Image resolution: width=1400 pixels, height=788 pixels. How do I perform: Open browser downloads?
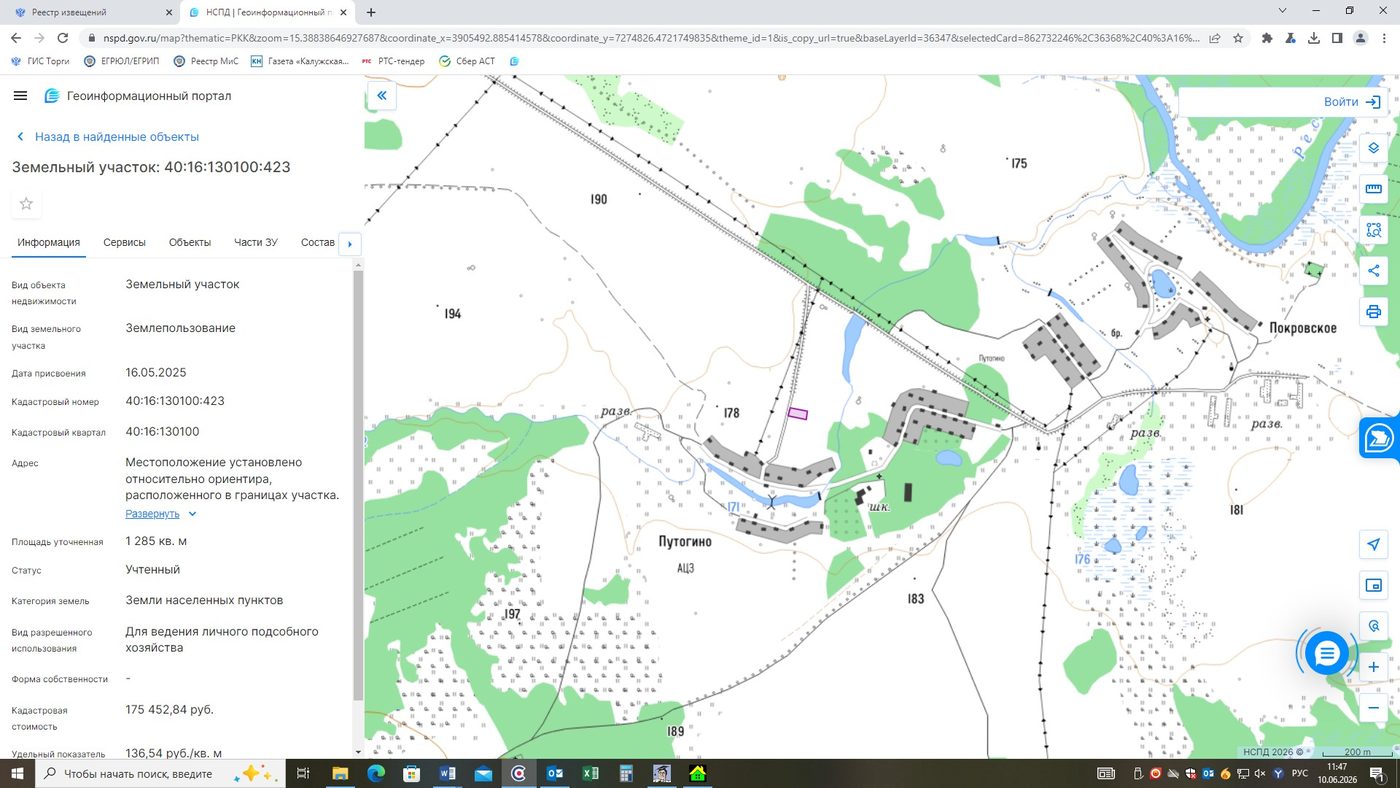pos(1313,38)
